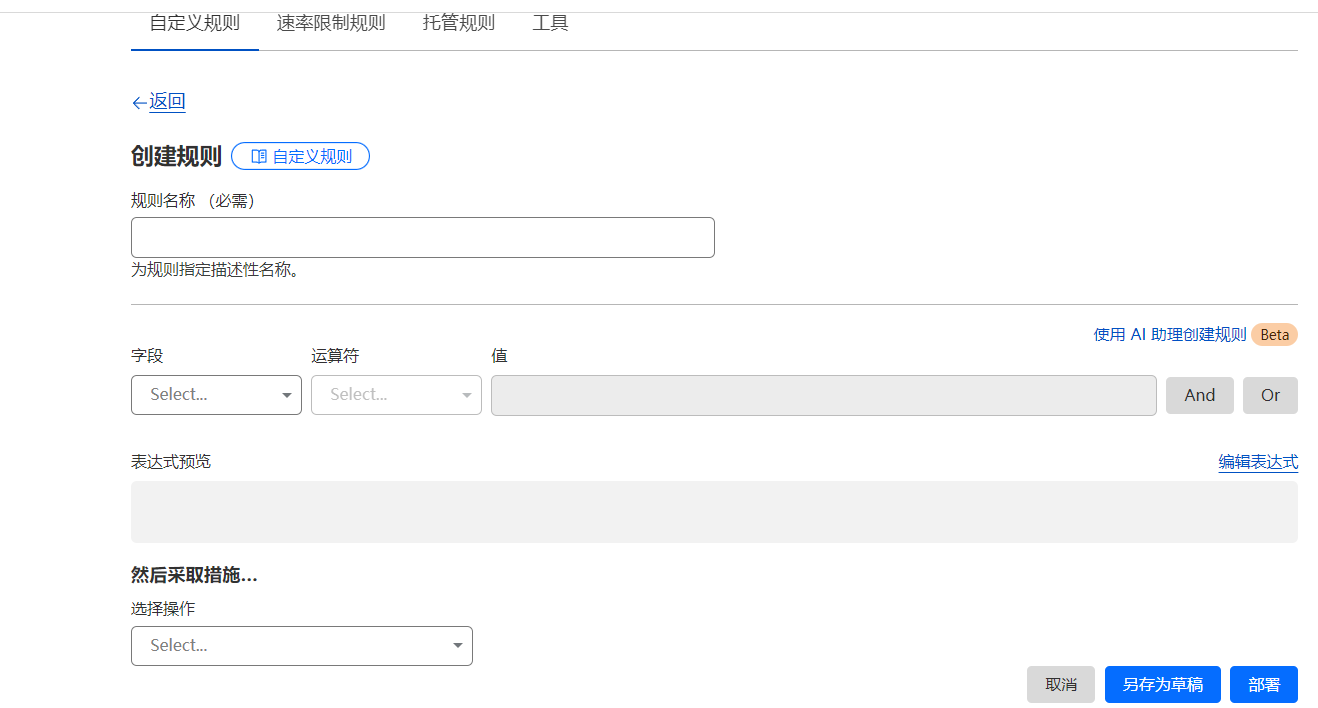This screenshot has height=708, width=1318.
Task: Switch to the 托管规则 tab
Action: tap(458, 23)
